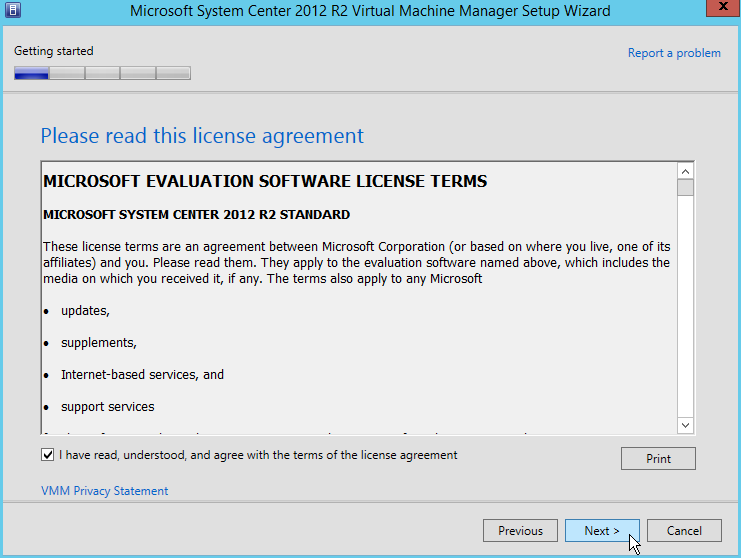The image size is (741, 558).
Task: Proceed by clicking Next
Action: click(602, 531)
